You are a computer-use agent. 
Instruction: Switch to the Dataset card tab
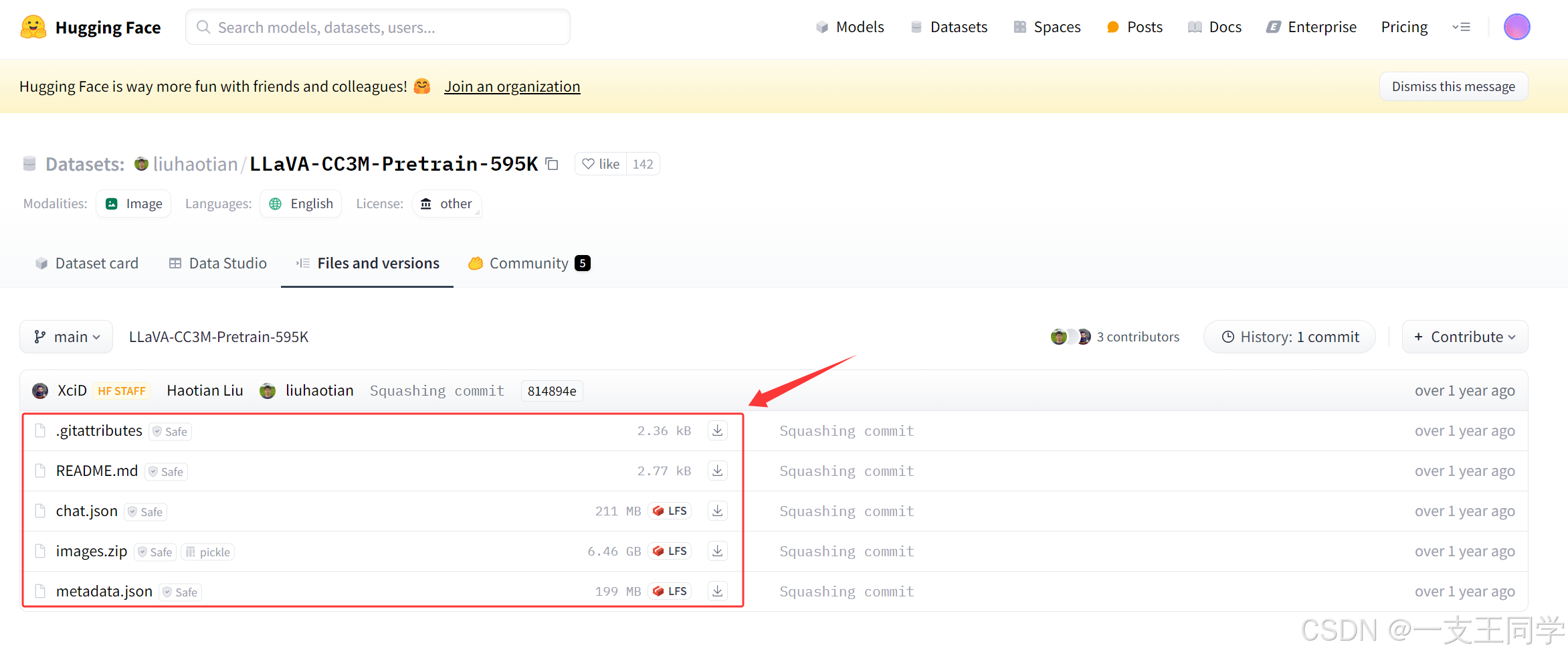[87, 263]
